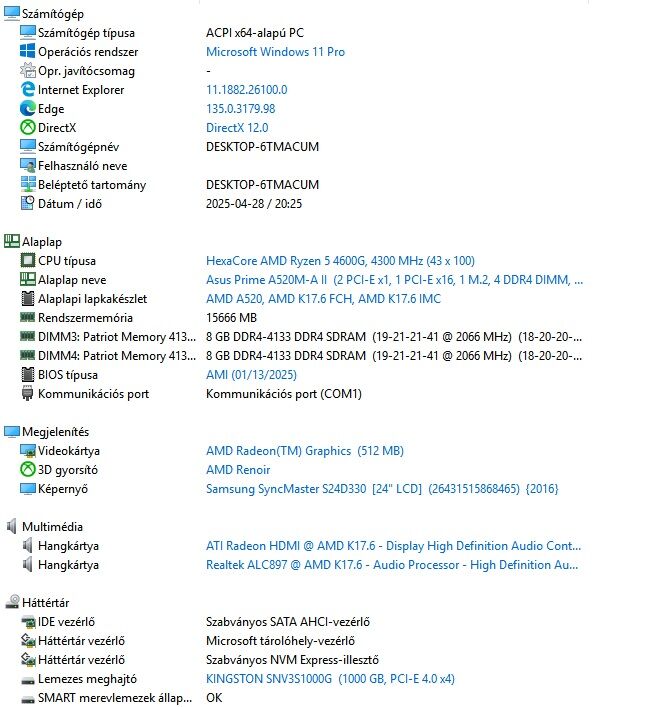Select the Szabványos SATA AHCI-vezérlő value

(x=288, y=622)
